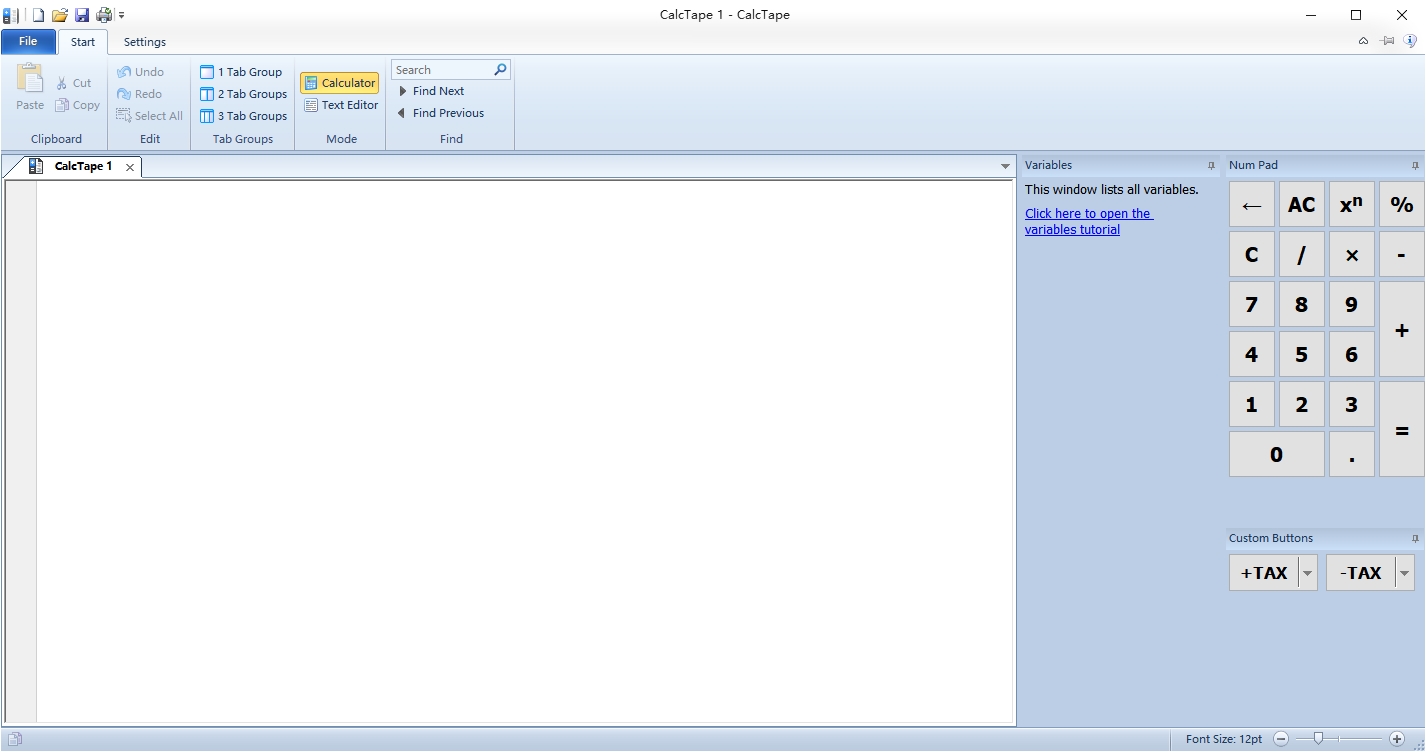This screenshot has height=752, width=1426.
Task: Open the document tab list dropdown
Action: click(x=1005, y=167)
